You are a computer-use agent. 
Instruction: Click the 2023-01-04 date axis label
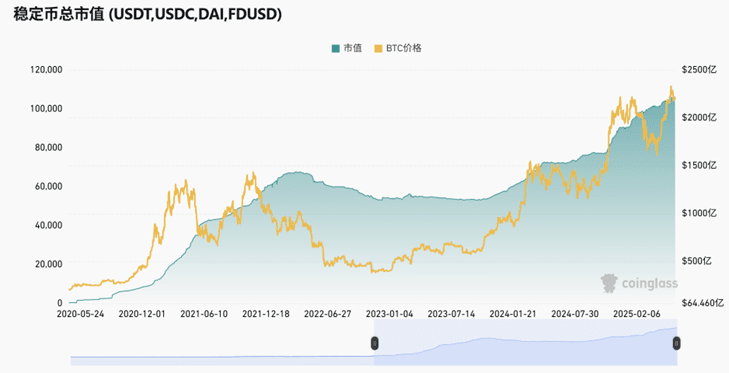tap(389, 314)
